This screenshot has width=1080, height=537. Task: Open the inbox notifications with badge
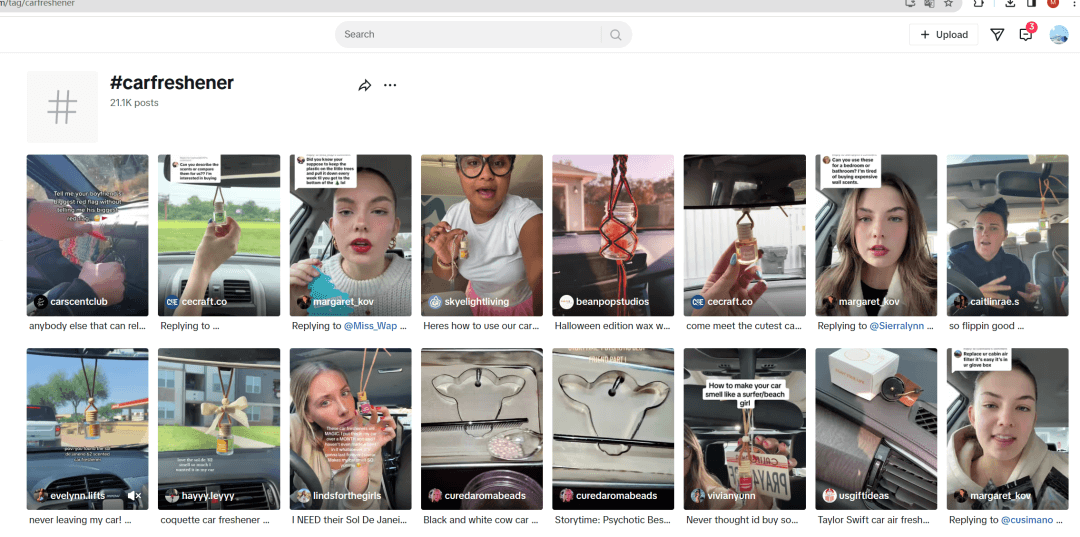coord(1025,34)
